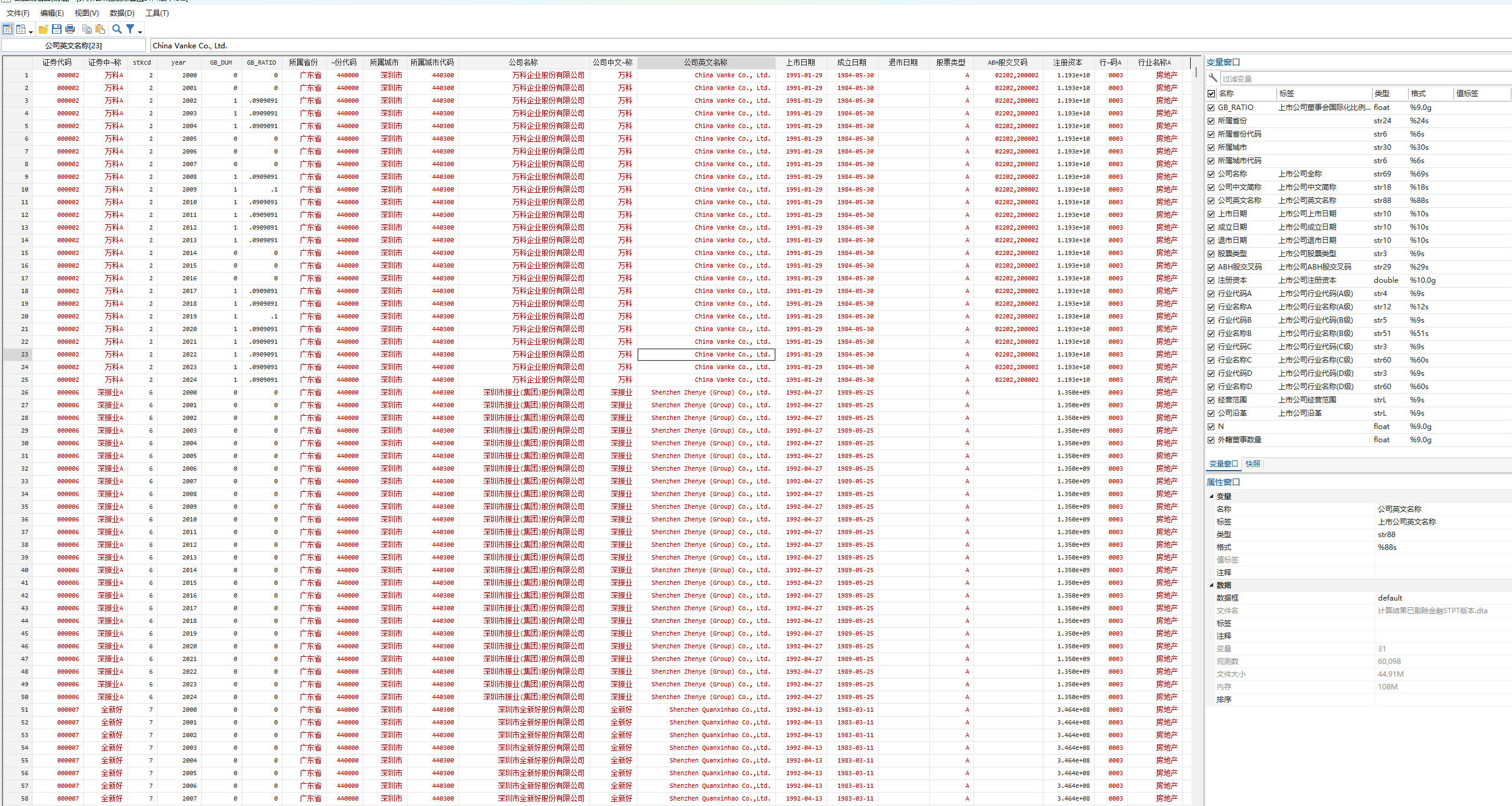The height and width of the screenshot is (806, 1512).
Task: Click the data editor edit-mode icon
Action: (7, 29)
